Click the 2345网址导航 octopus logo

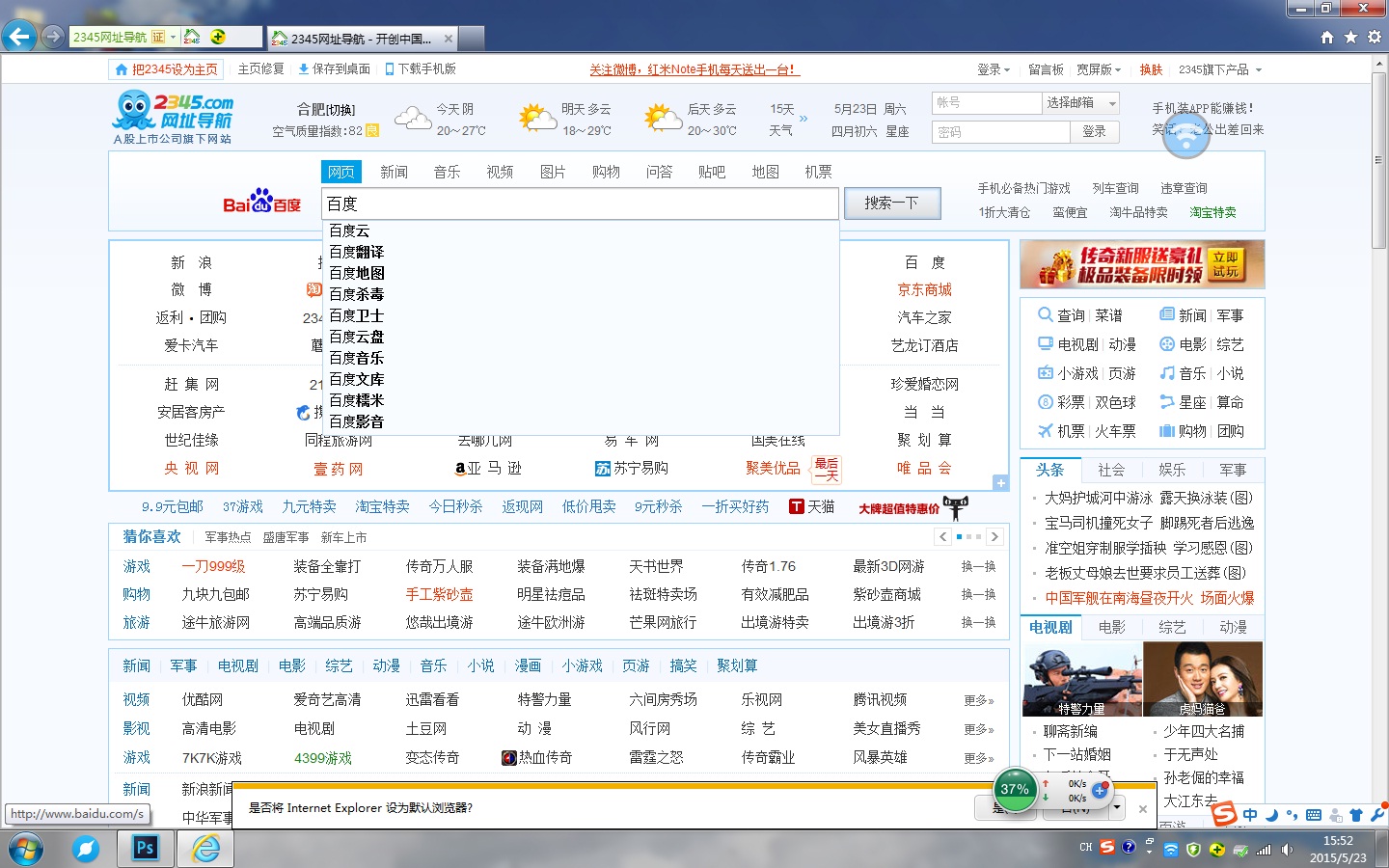click(x=174, y=118)
